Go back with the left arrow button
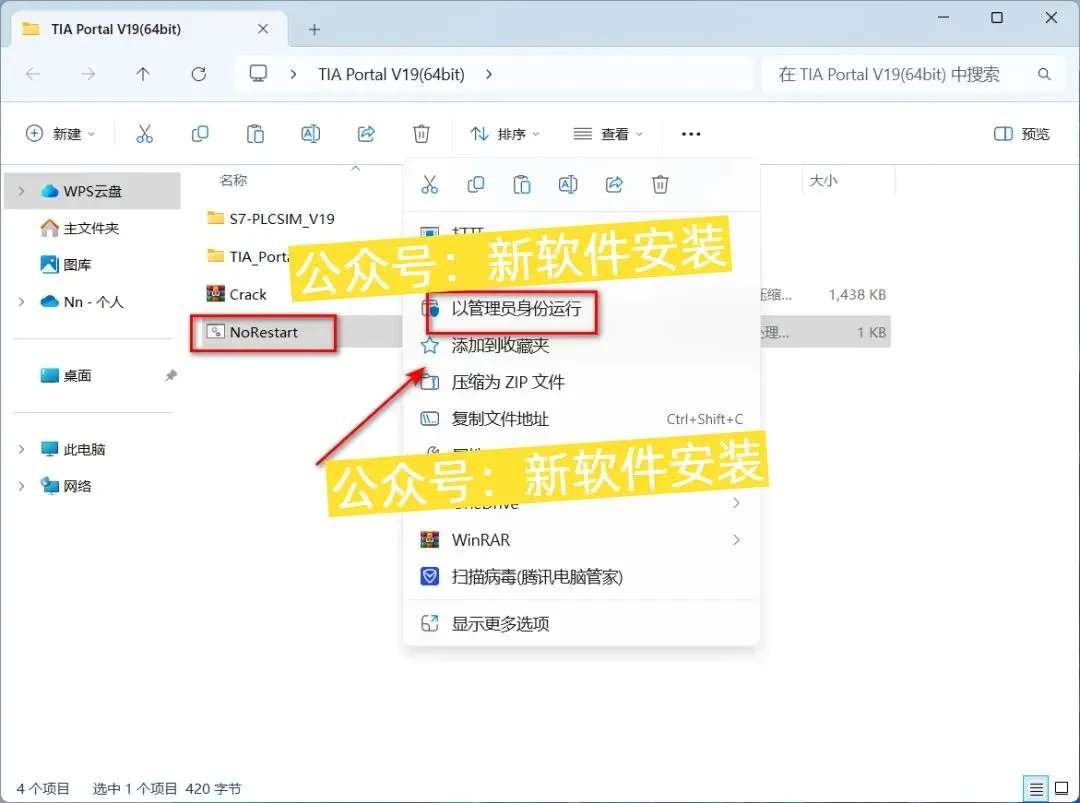 point(32,74)
